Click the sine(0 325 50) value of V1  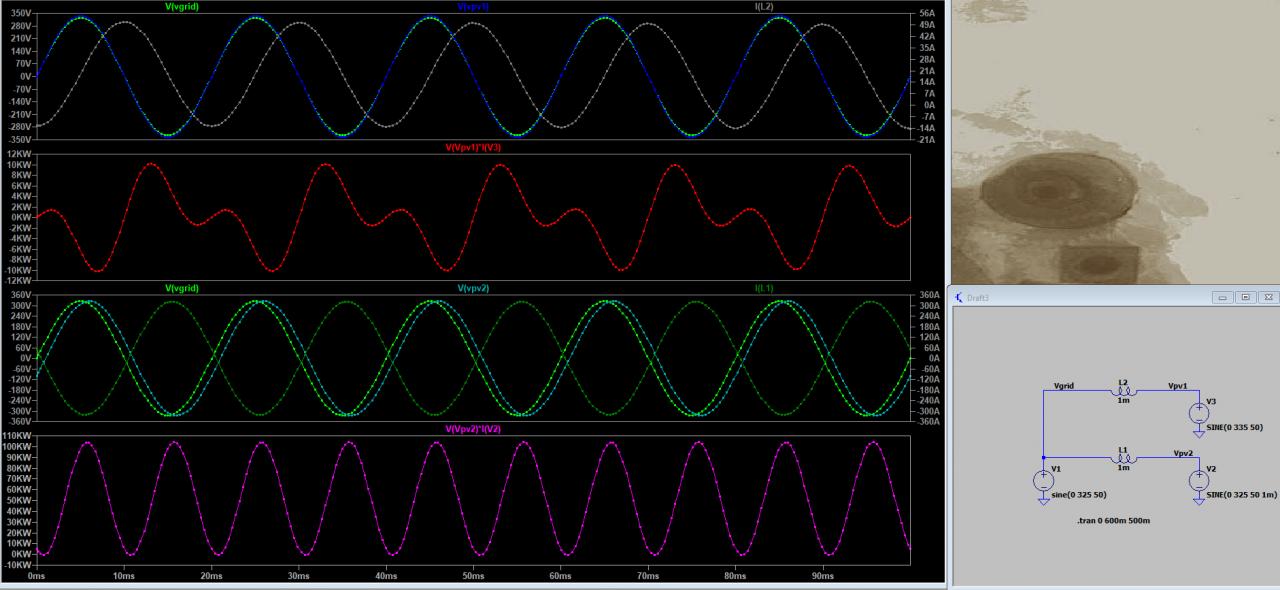point(1080,495)
